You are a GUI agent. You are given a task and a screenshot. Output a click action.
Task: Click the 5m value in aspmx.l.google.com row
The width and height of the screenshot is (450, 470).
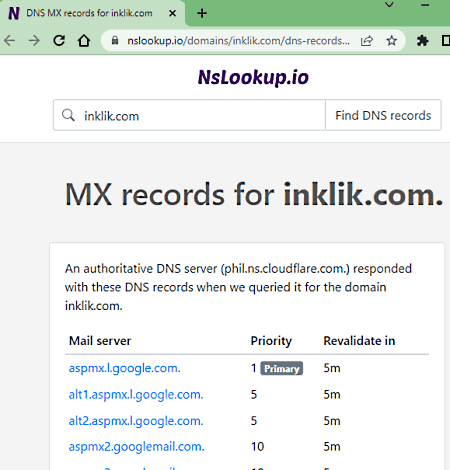click(x=332, y=368)
